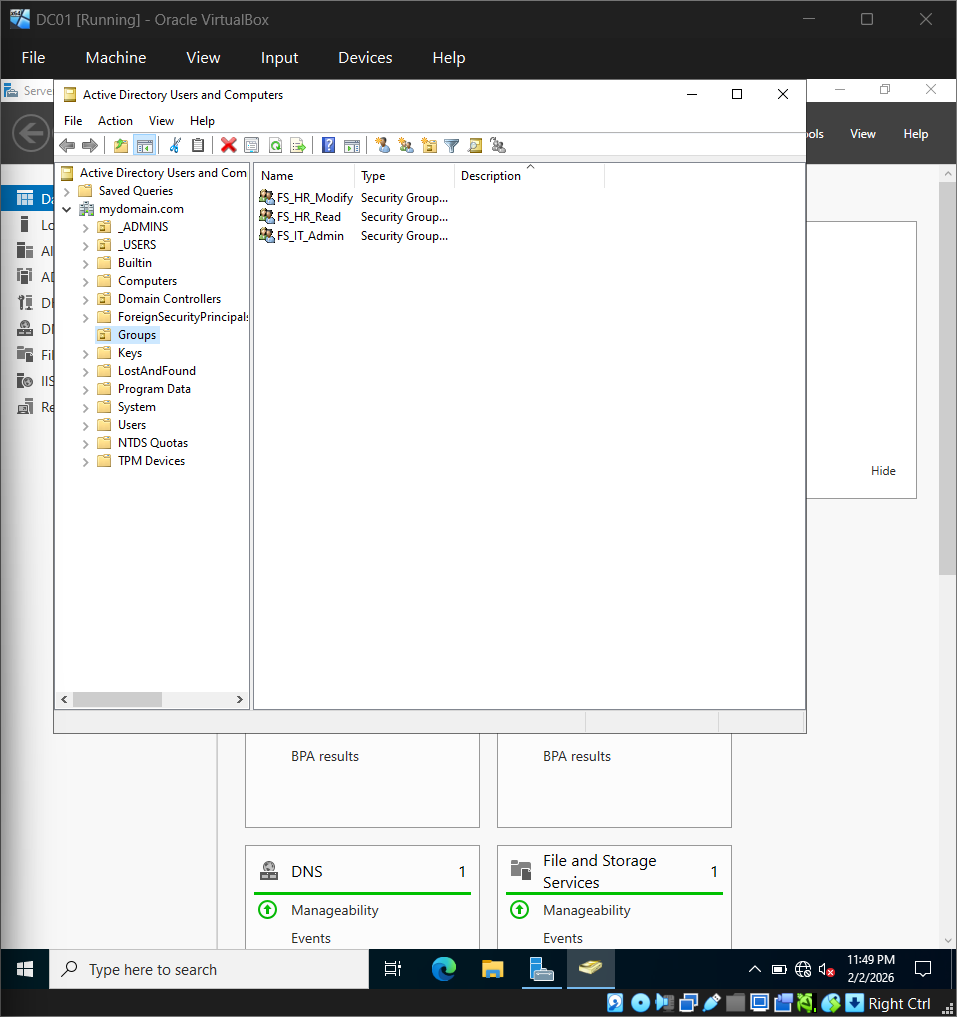Go up one level with folder icon
The image size is (957, 1017).
click(121, 145)
